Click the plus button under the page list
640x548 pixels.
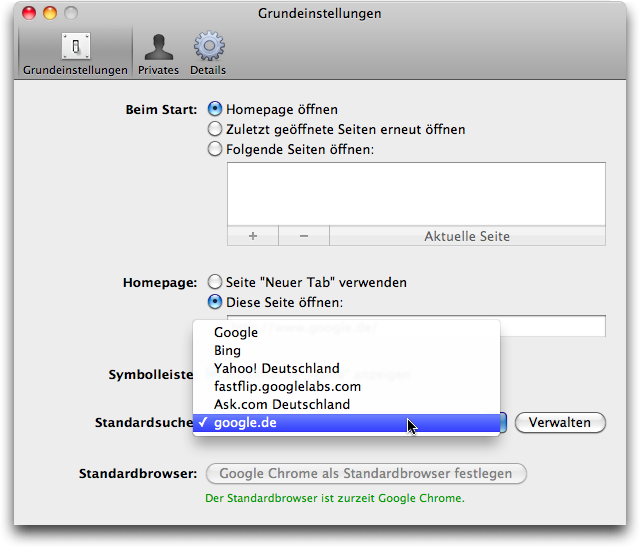(253, 236)
